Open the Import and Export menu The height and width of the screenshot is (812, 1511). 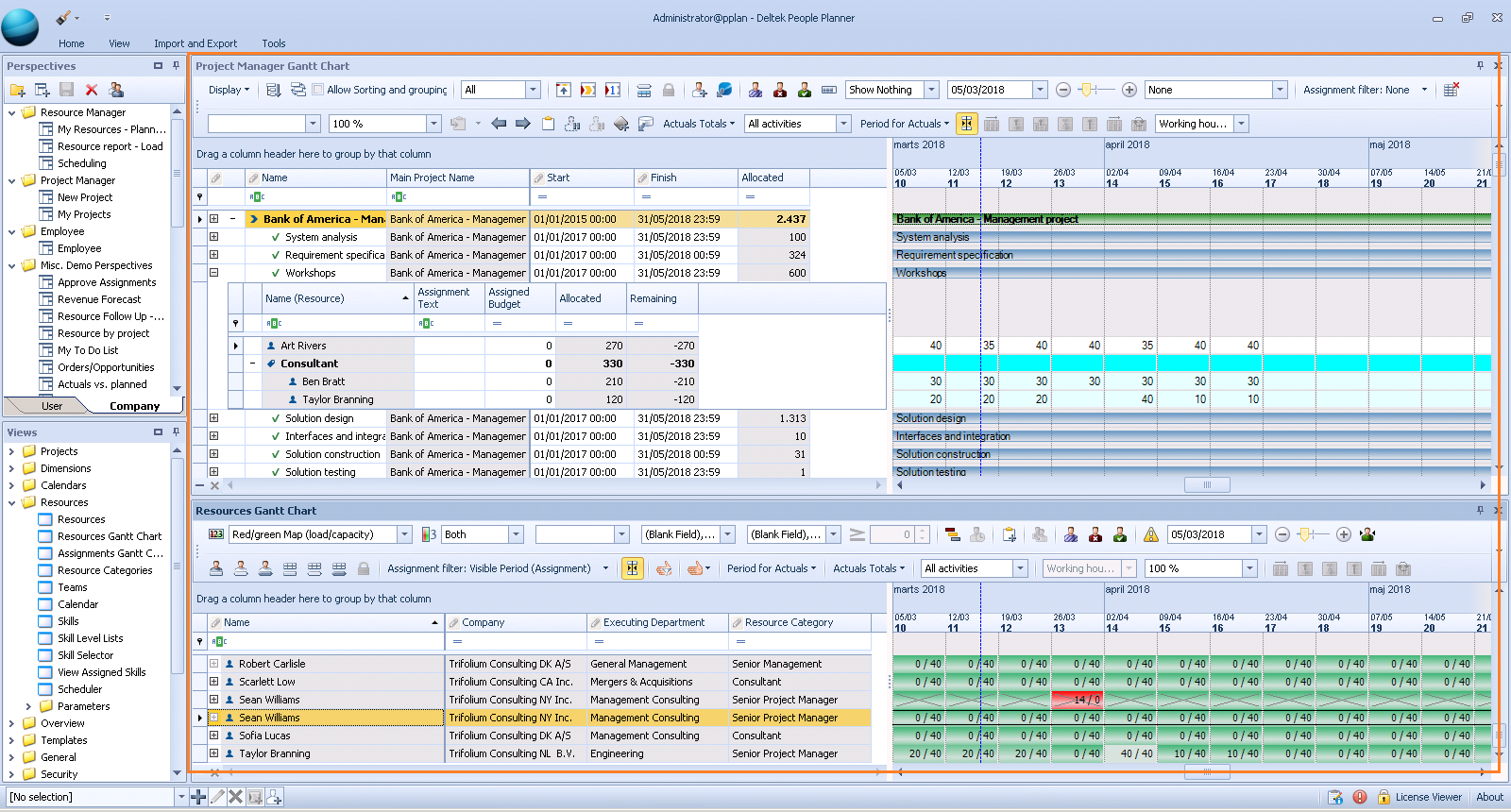click(195, 43)
